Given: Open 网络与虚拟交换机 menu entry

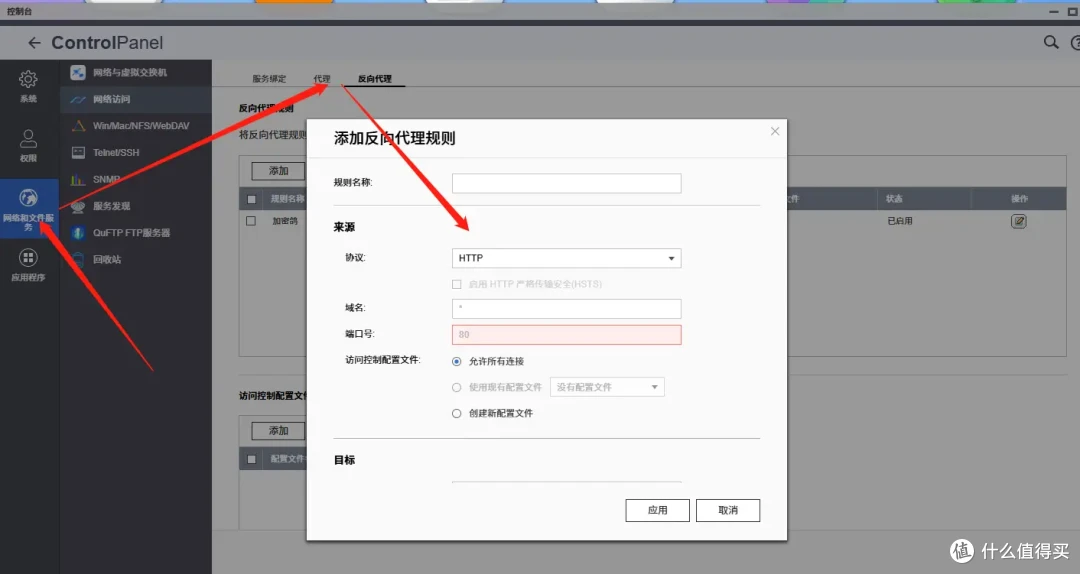Looking at the screenshot, I should pyautogui.click(x=130, y=72).
